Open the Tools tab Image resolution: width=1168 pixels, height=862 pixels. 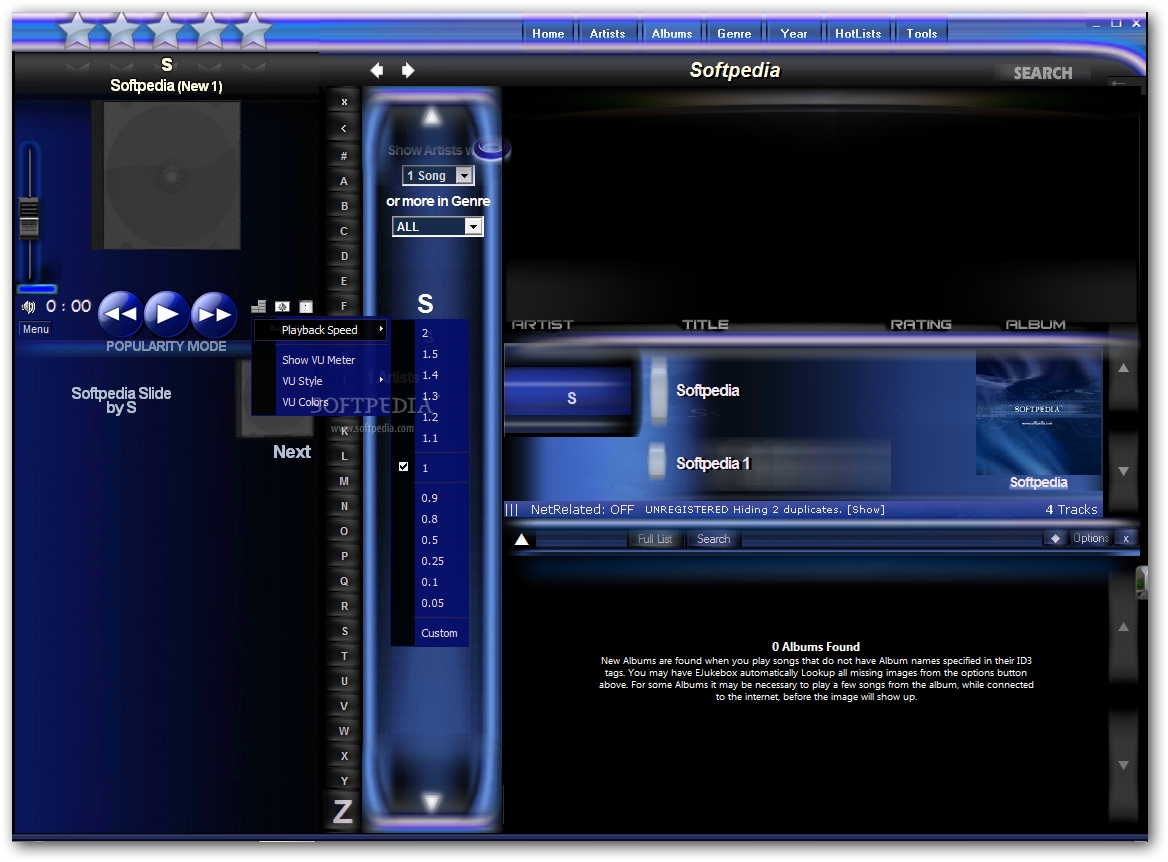click(921, 34)
